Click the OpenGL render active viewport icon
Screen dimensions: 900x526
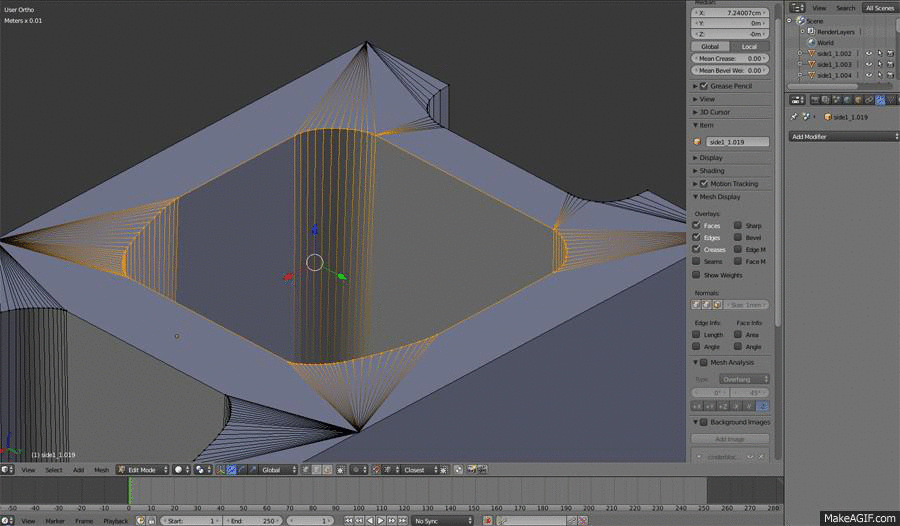pos(471,470)
